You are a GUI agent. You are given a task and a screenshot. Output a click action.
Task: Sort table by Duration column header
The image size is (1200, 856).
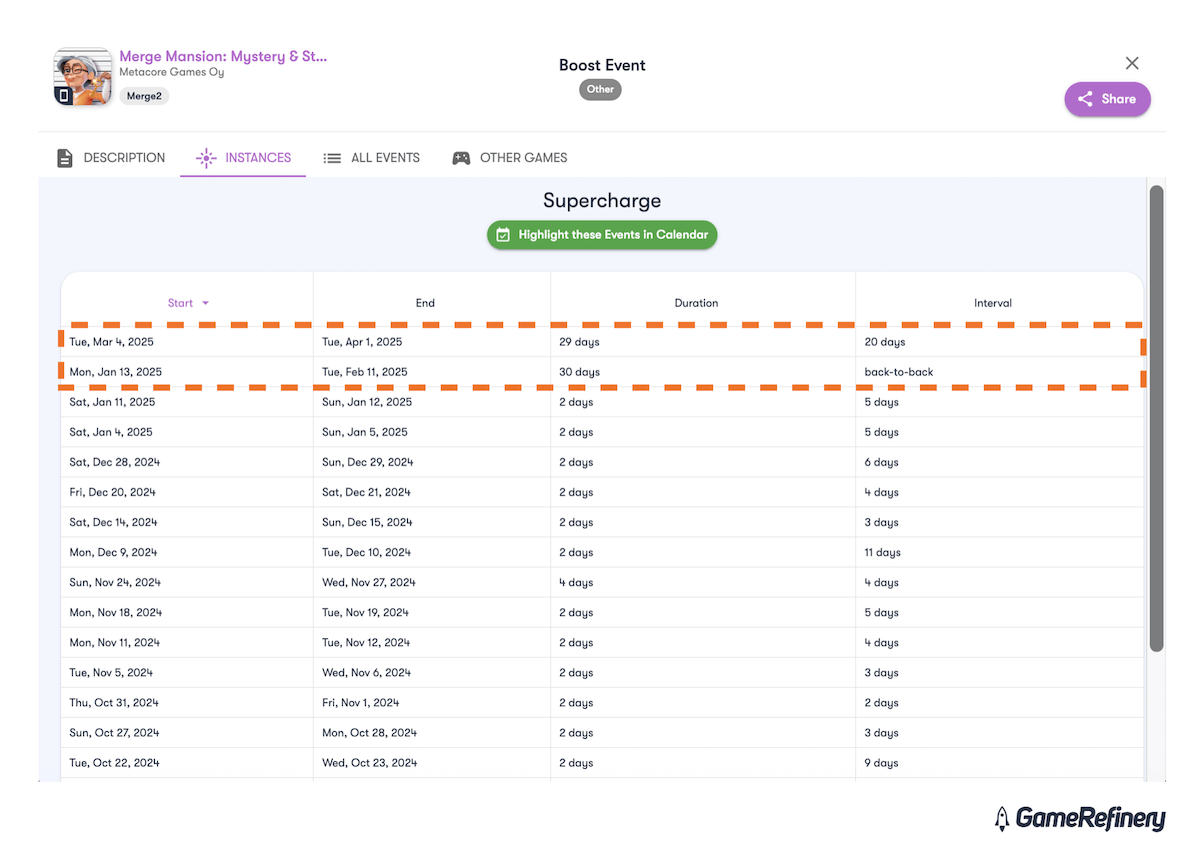point(696,303)
